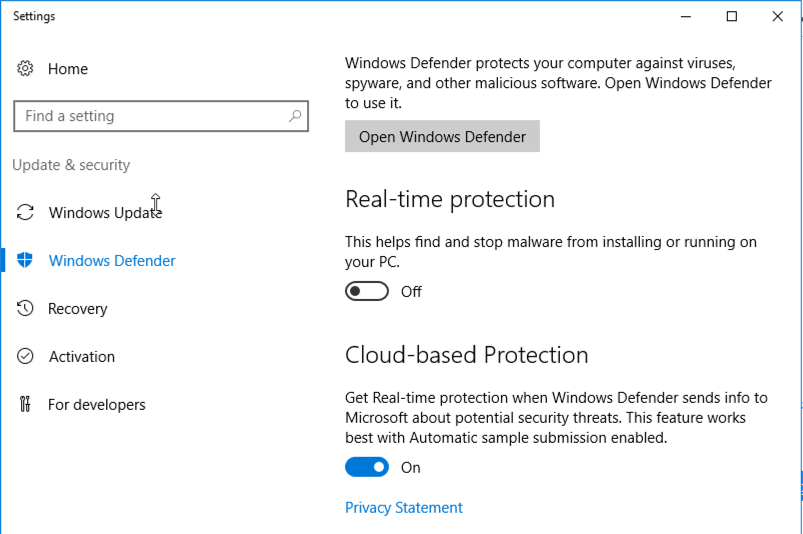Click the Windows Update sync icon

pos(26,213)
